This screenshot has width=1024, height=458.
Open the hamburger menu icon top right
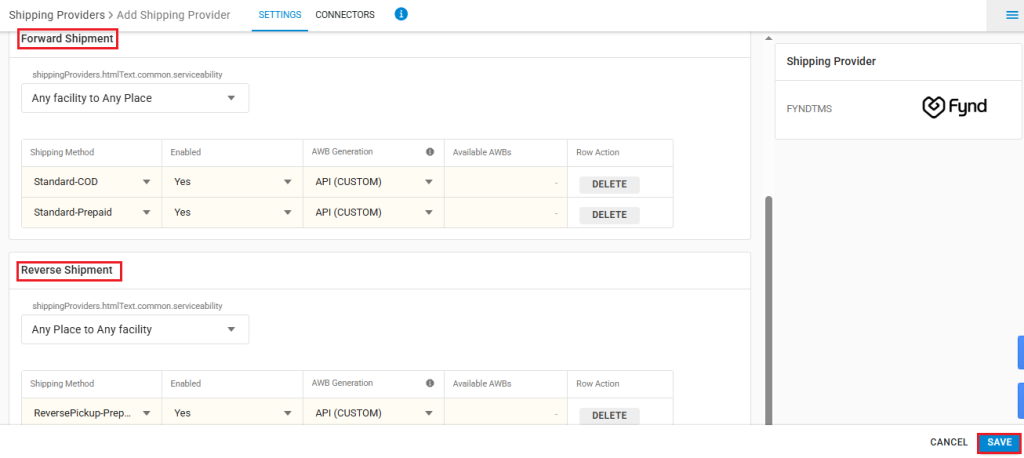point(1011,15)
